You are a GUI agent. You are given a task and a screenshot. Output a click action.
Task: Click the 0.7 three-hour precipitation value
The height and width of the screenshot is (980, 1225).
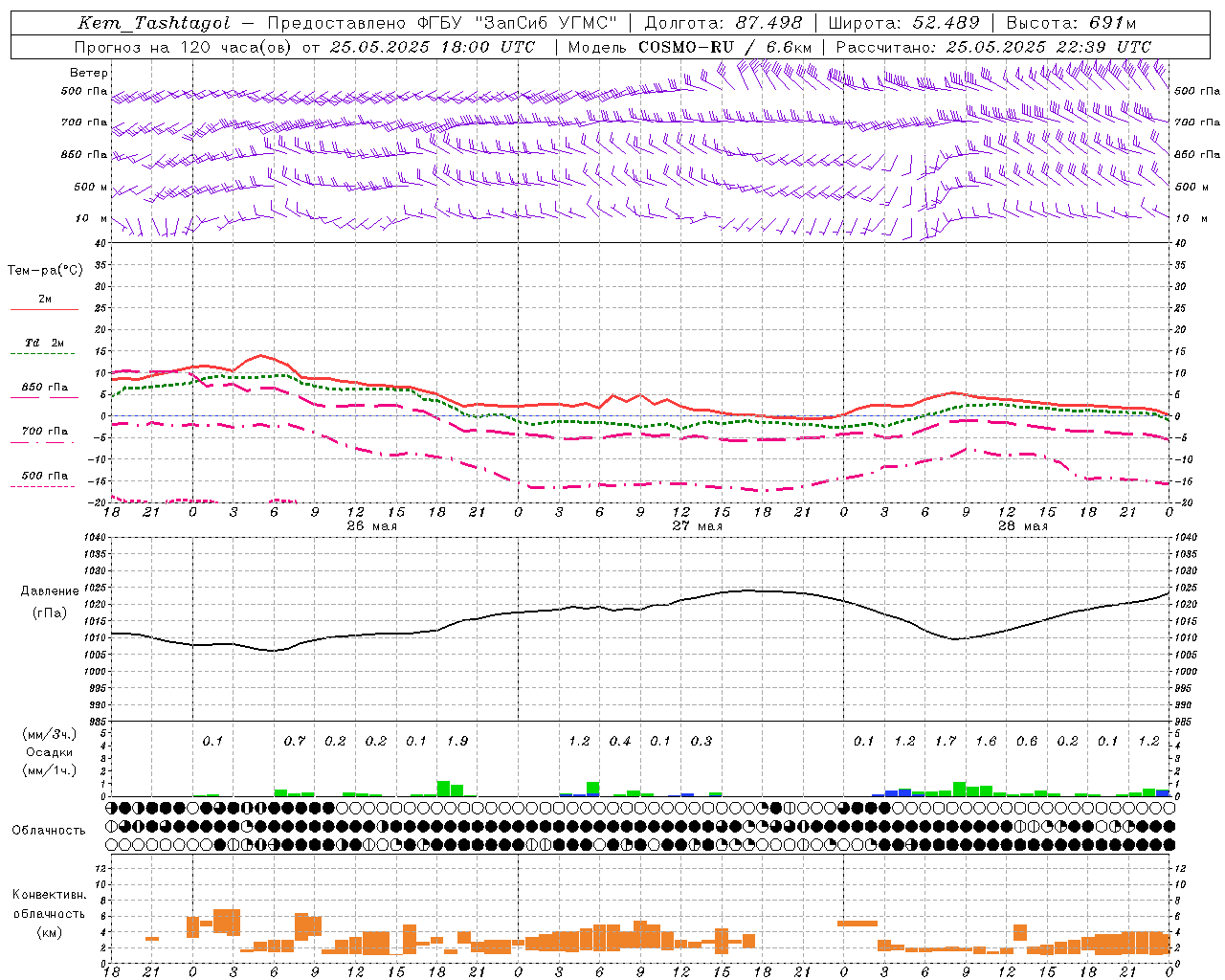click(295, 741)
